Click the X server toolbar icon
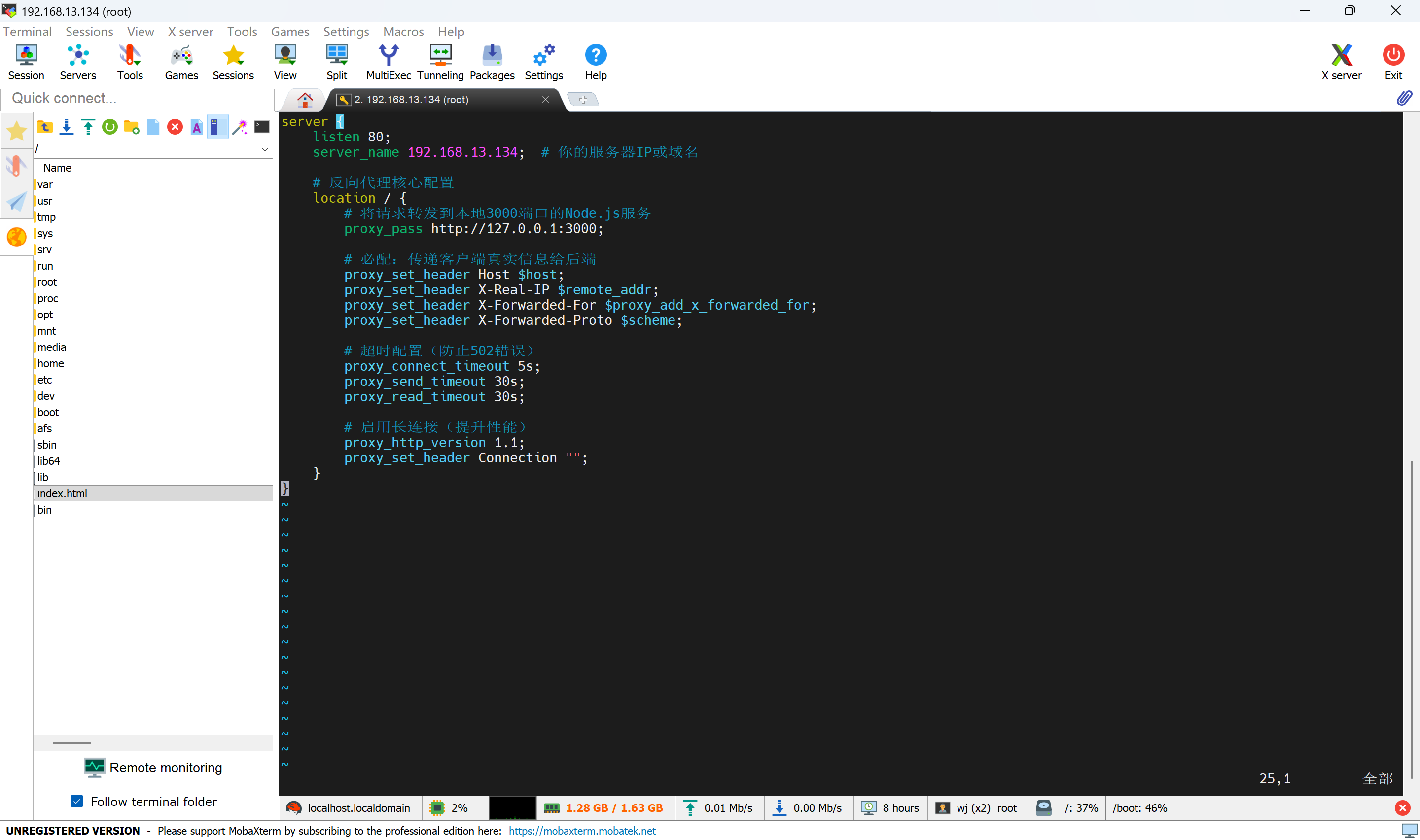1420x840 pixels. point(1341,63)
